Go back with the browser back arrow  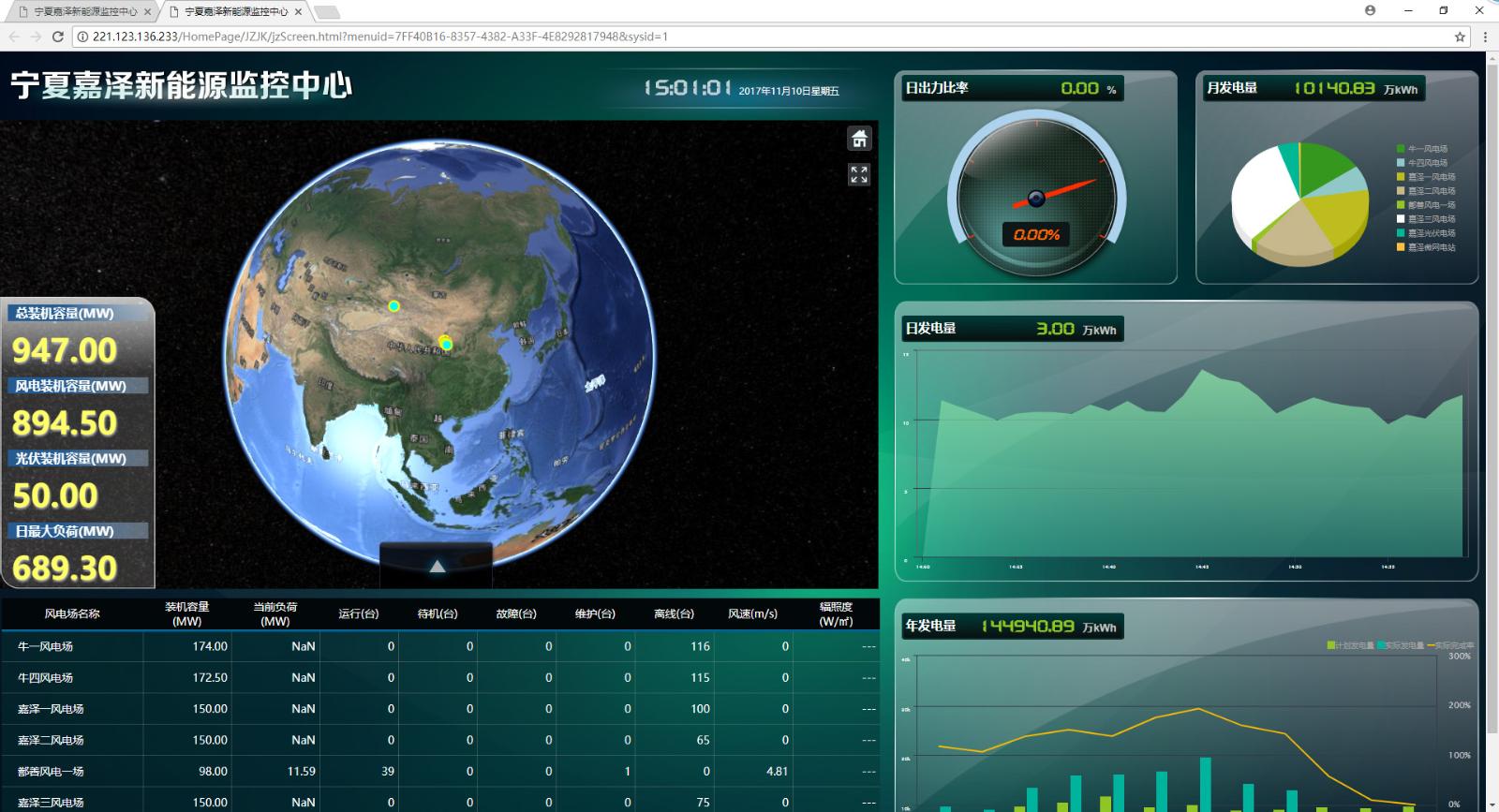tap(14, 37)
